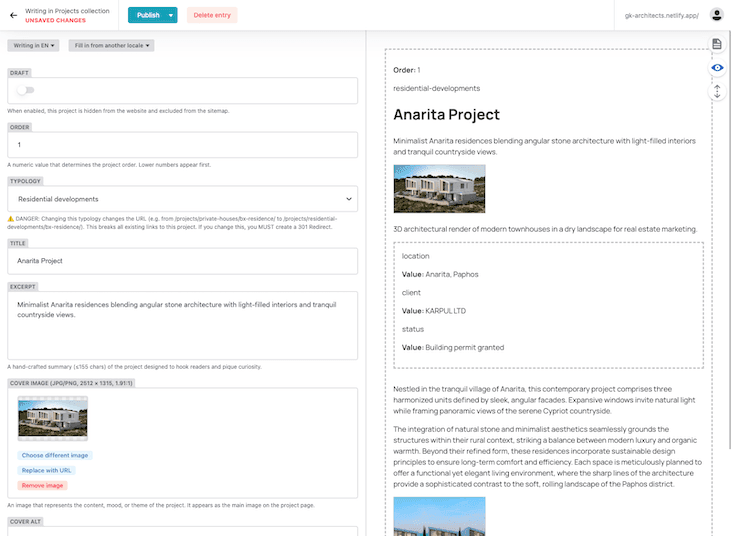This screenshot has height=536, width=731.
Task: Click the Anarita Project heading in preview
Action: pos(446,115)
